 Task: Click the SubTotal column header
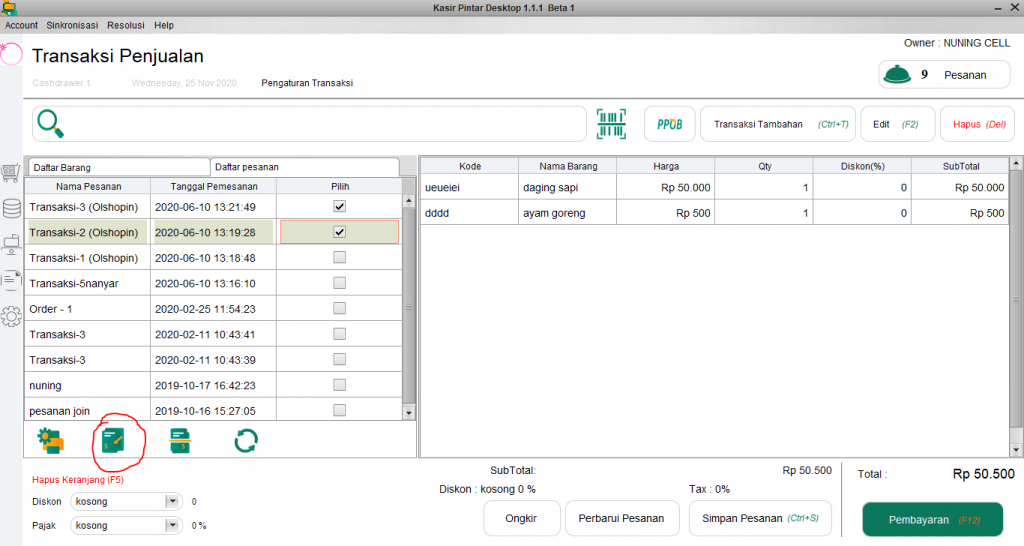click(x=960, y=166)
